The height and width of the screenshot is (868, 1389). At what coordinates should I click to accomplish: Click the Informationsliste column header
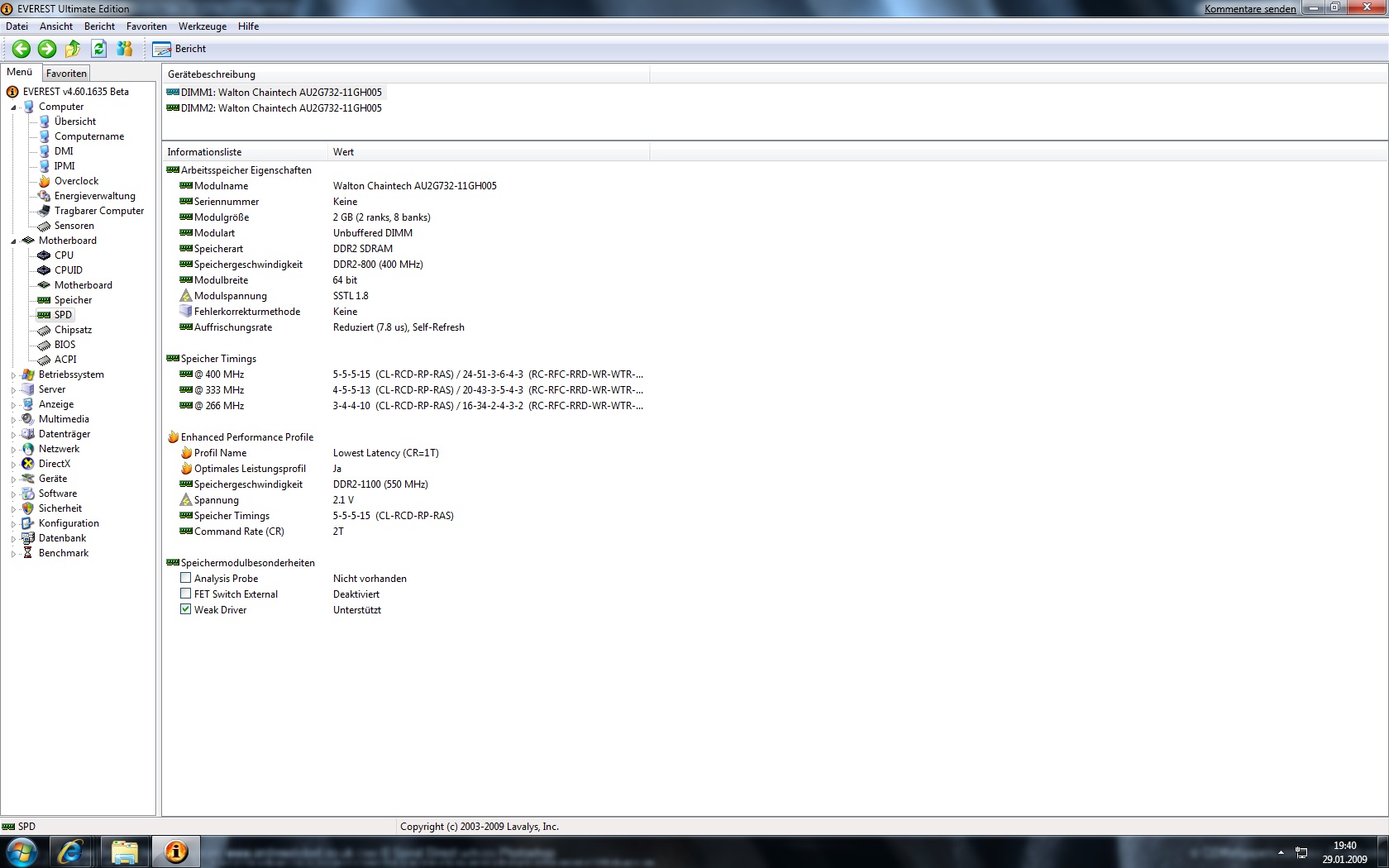(x=245, y=152)
